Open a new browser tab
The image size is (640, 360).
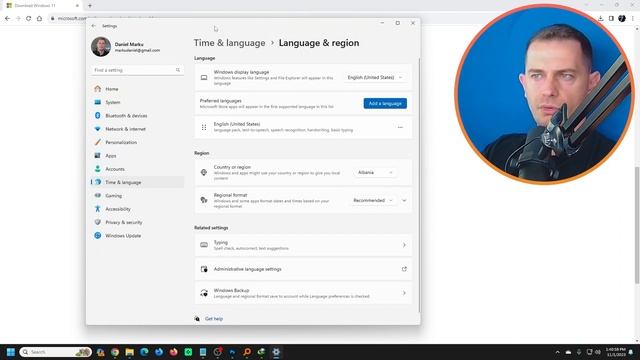tap(90, 6)
